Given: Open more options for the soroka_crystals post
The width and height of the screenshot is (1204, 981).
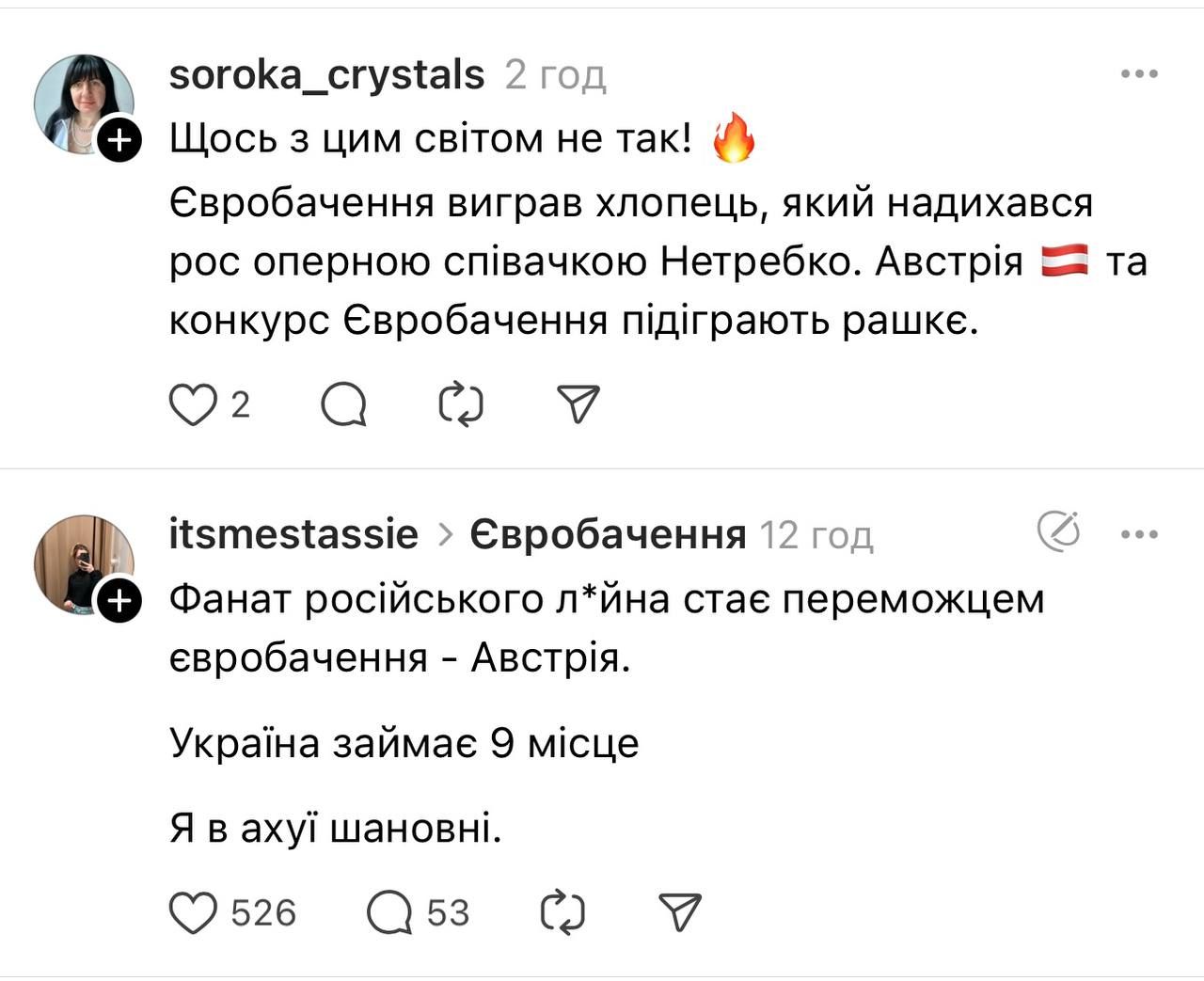Looking at the screenshot, I should pyautogui.click(x=1139, y=74).
